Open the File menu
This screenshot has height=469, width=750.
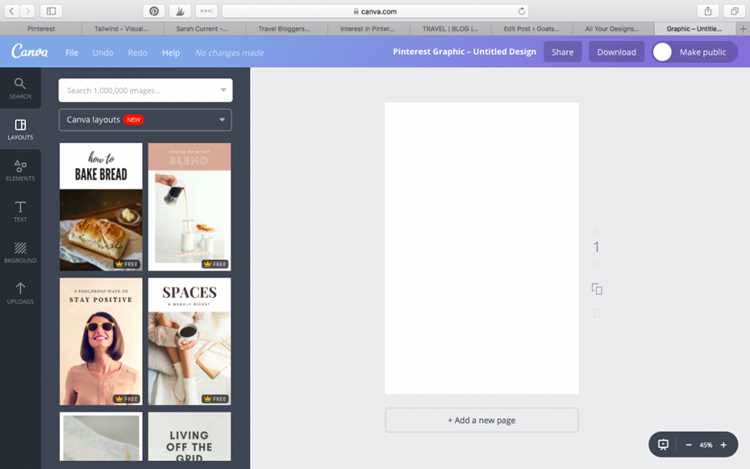point(72,53)
